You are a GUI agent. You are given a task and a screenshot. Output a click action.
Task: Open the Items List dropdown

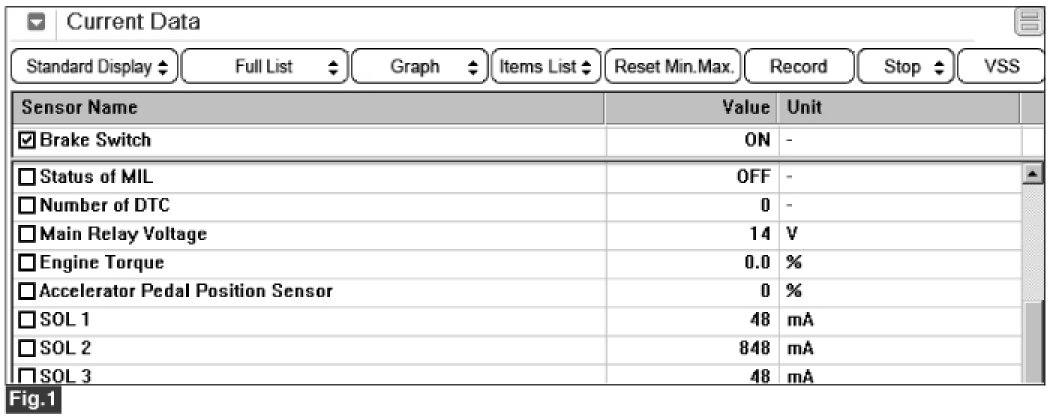pyautogui.click(x=546, y=67)
